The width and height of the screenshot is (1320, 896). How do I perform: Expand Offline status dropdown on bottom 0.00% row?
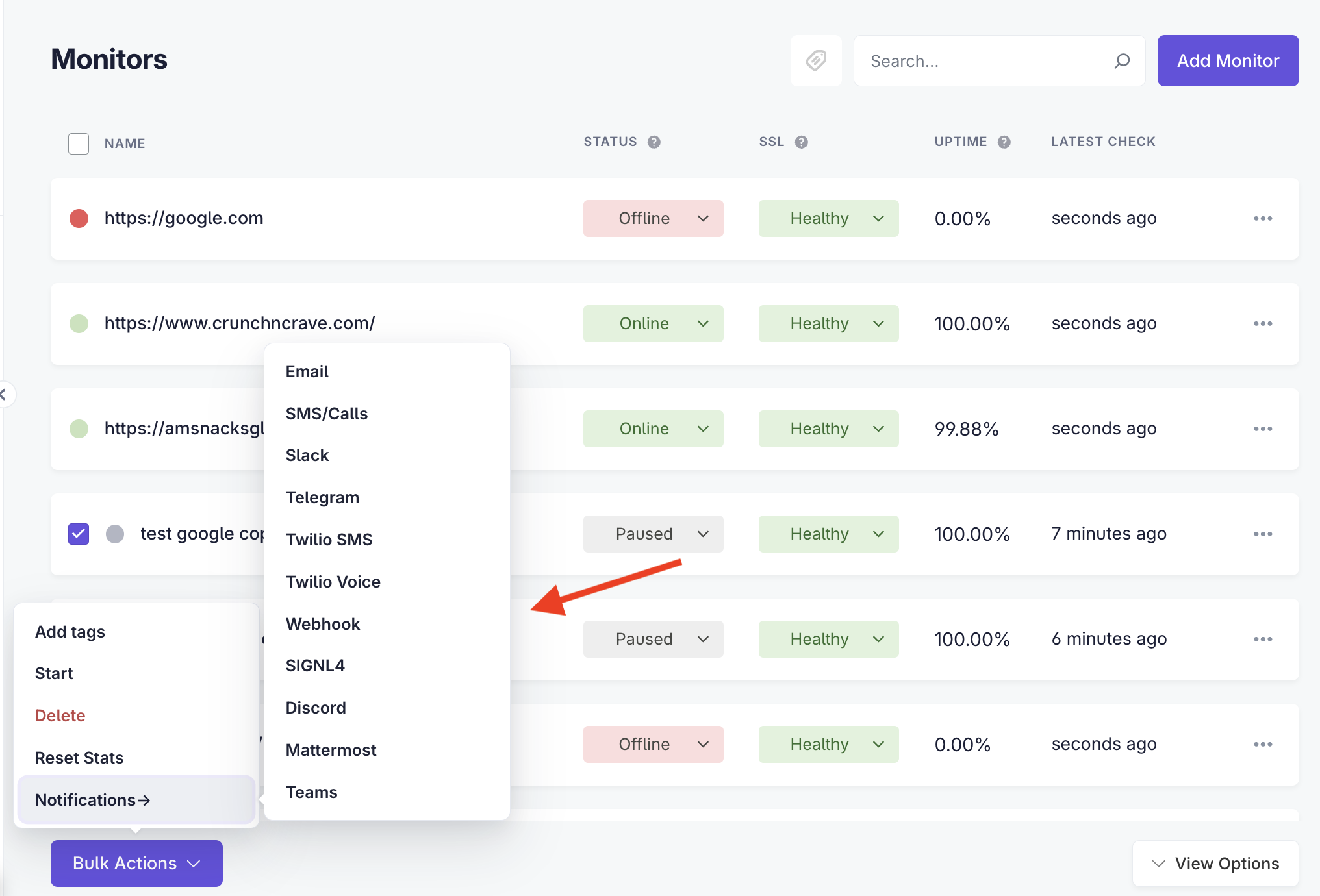pos(654,745)
